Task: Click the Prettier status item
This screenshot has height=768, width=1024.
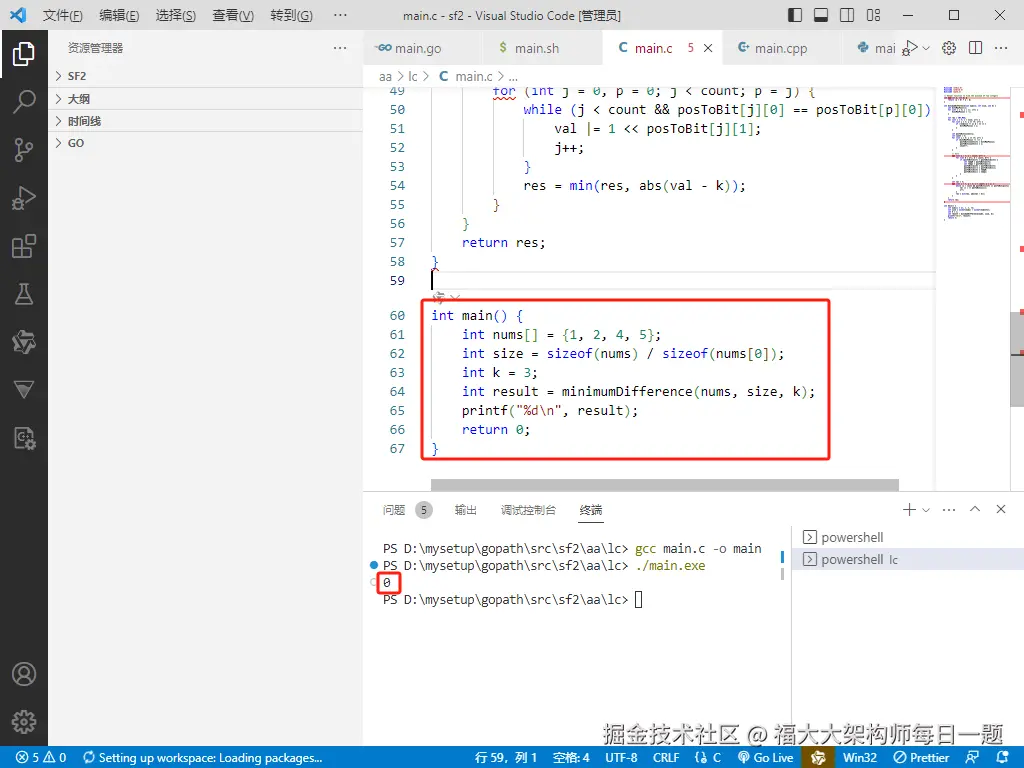Action: point(921,758)
